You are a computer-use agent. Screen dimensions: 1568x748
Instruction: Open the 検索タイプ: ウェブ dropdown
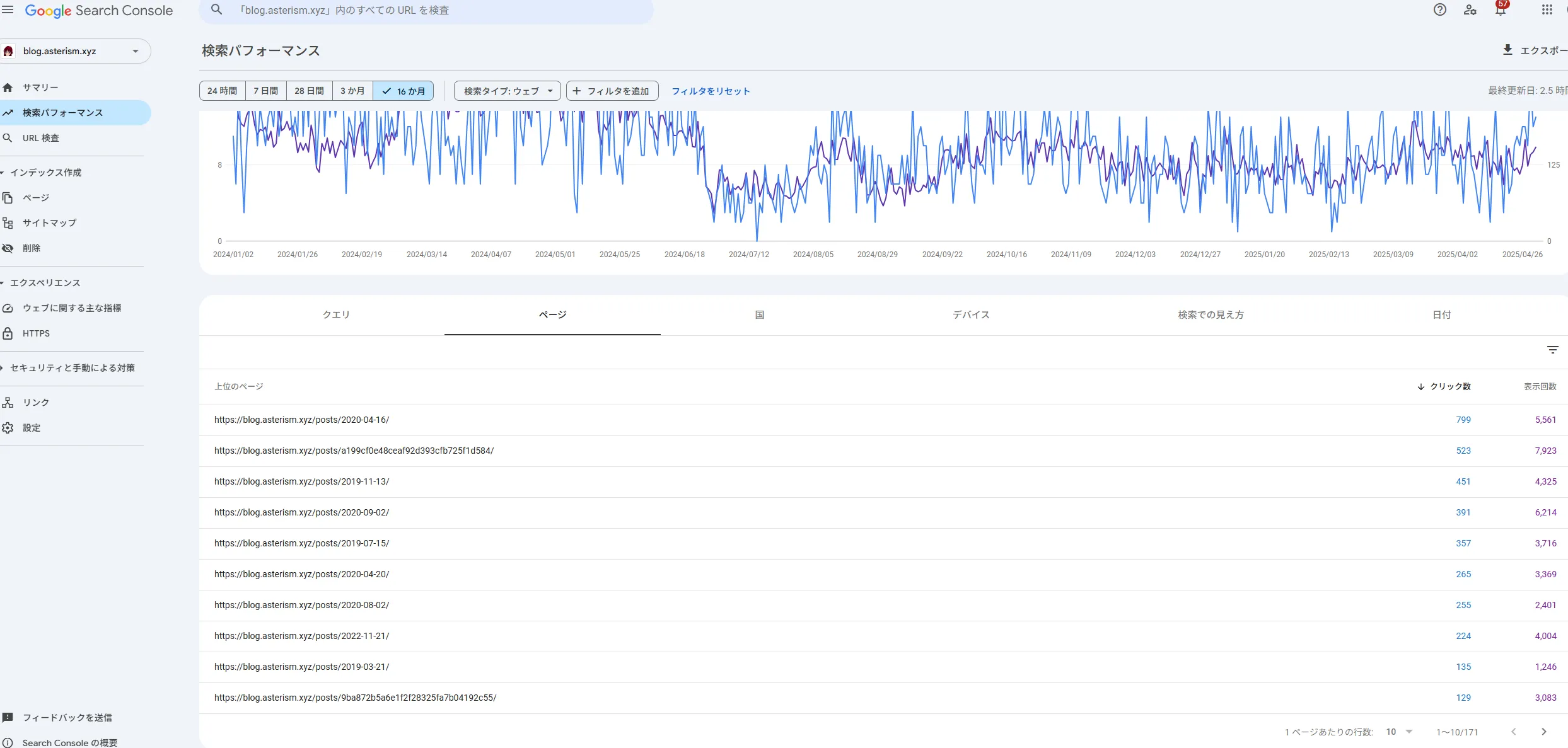point(508,91)
